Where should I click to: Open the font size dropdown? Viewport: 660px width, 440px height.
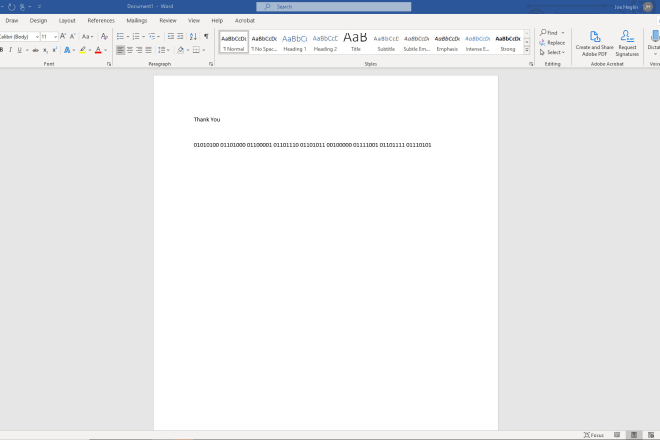click(55, 37)
